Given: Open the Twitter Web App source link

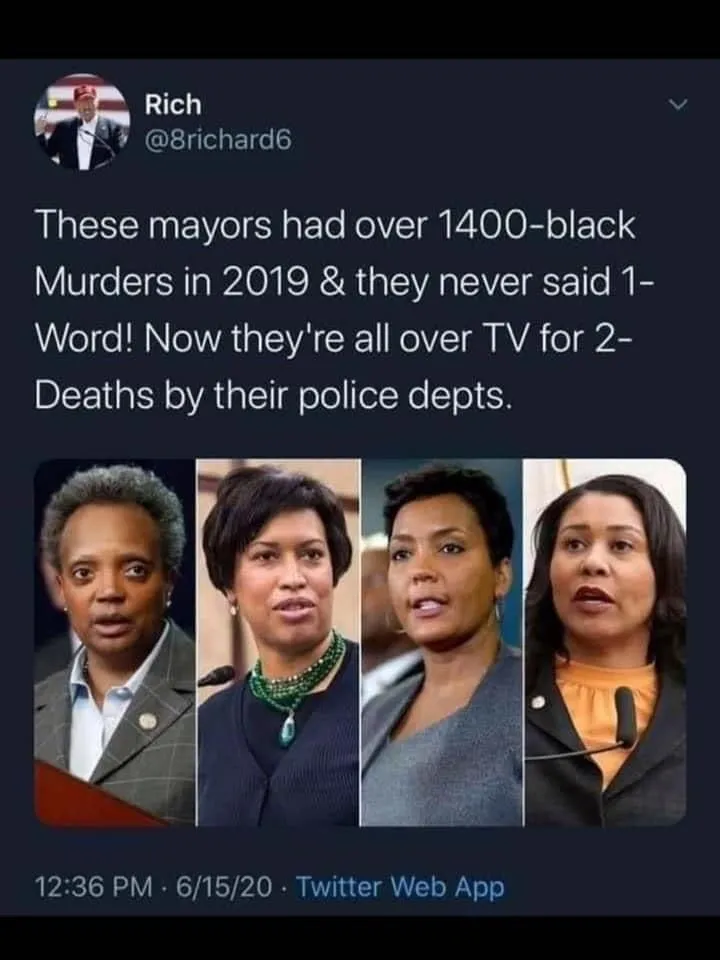Looking at the screenshot, I should 400,886.
